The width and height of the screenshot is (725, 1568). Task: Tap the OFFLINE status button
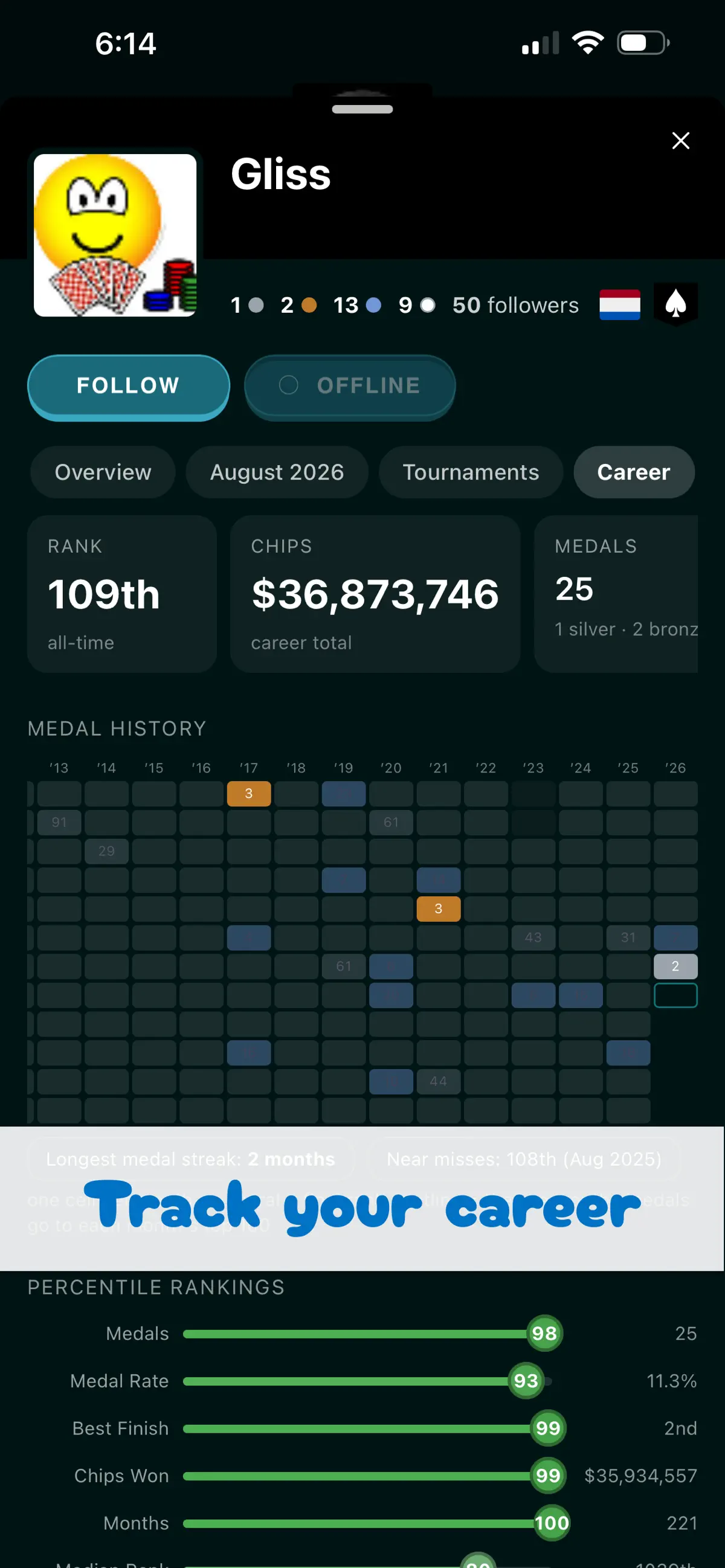[x=349, y=387]
